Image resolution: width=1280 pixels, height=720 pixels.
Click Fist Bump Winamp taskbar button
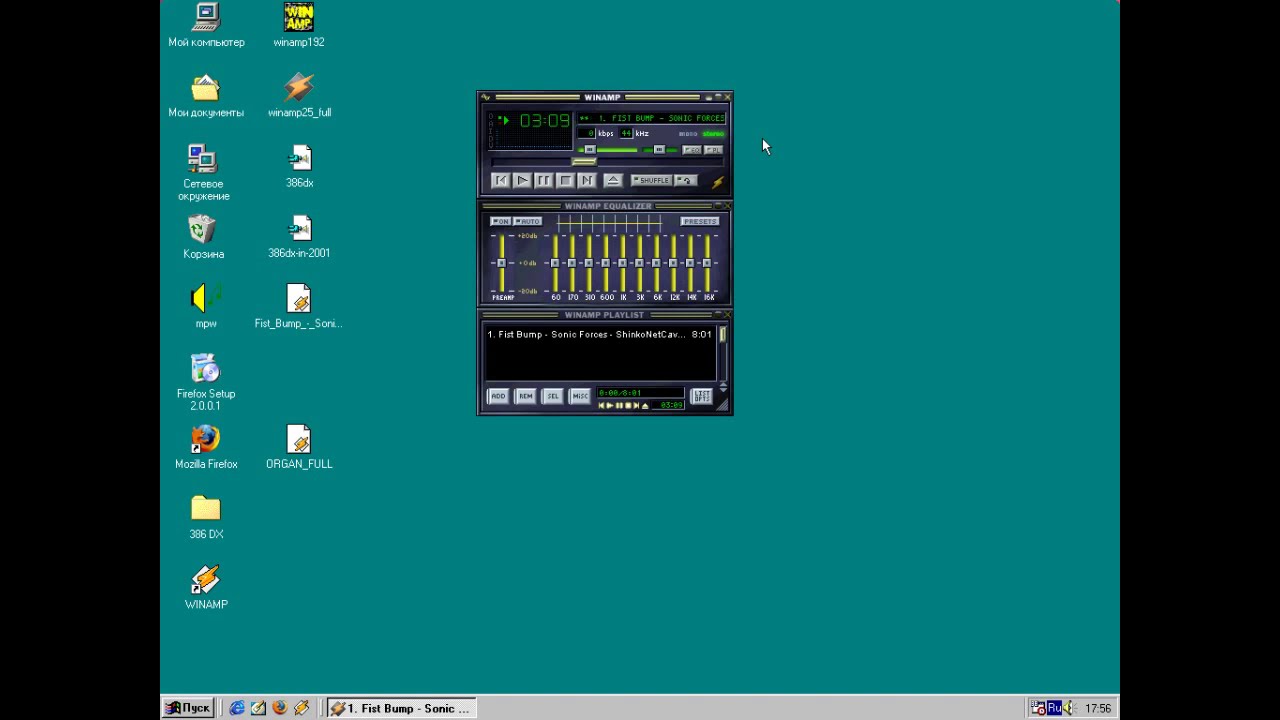pyautogui.click(x=401, y=708)
